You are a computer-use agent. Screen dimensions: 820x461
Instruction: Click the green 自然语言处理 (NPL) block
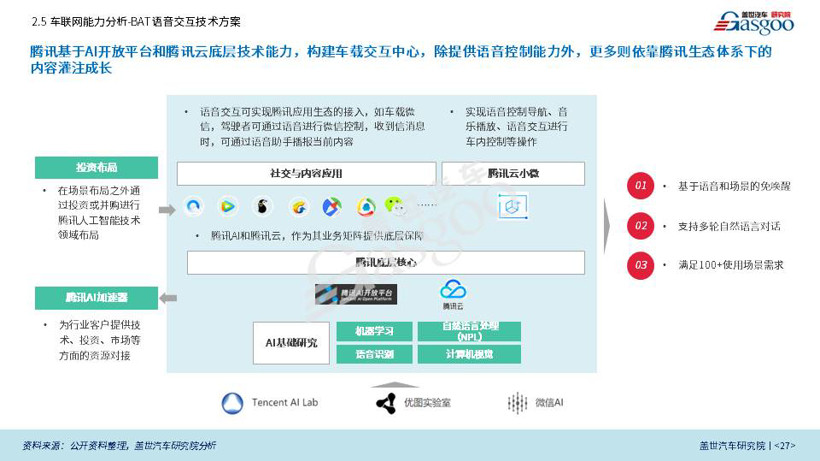469,331
